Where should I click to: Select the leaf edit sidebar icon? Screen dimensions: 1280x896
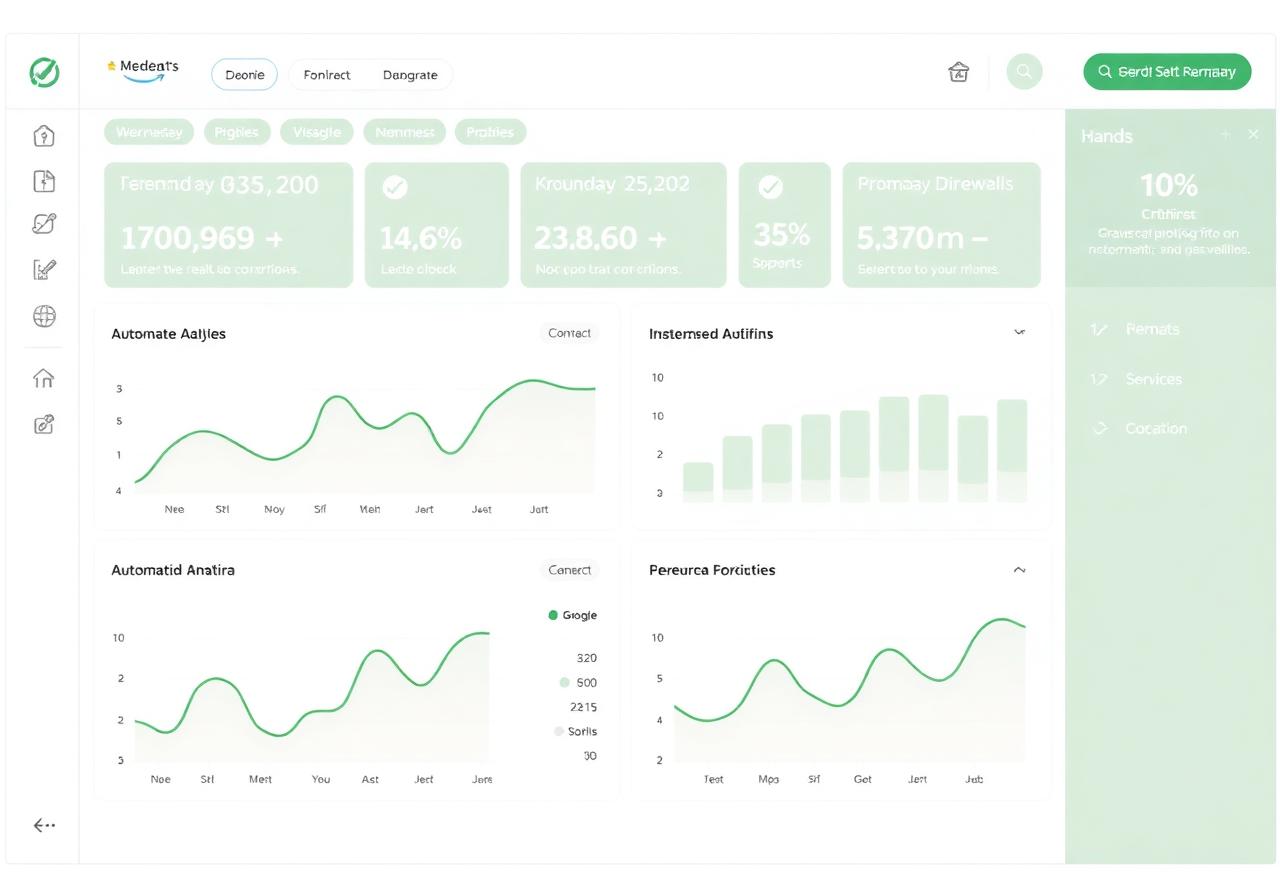click(44, 224)
